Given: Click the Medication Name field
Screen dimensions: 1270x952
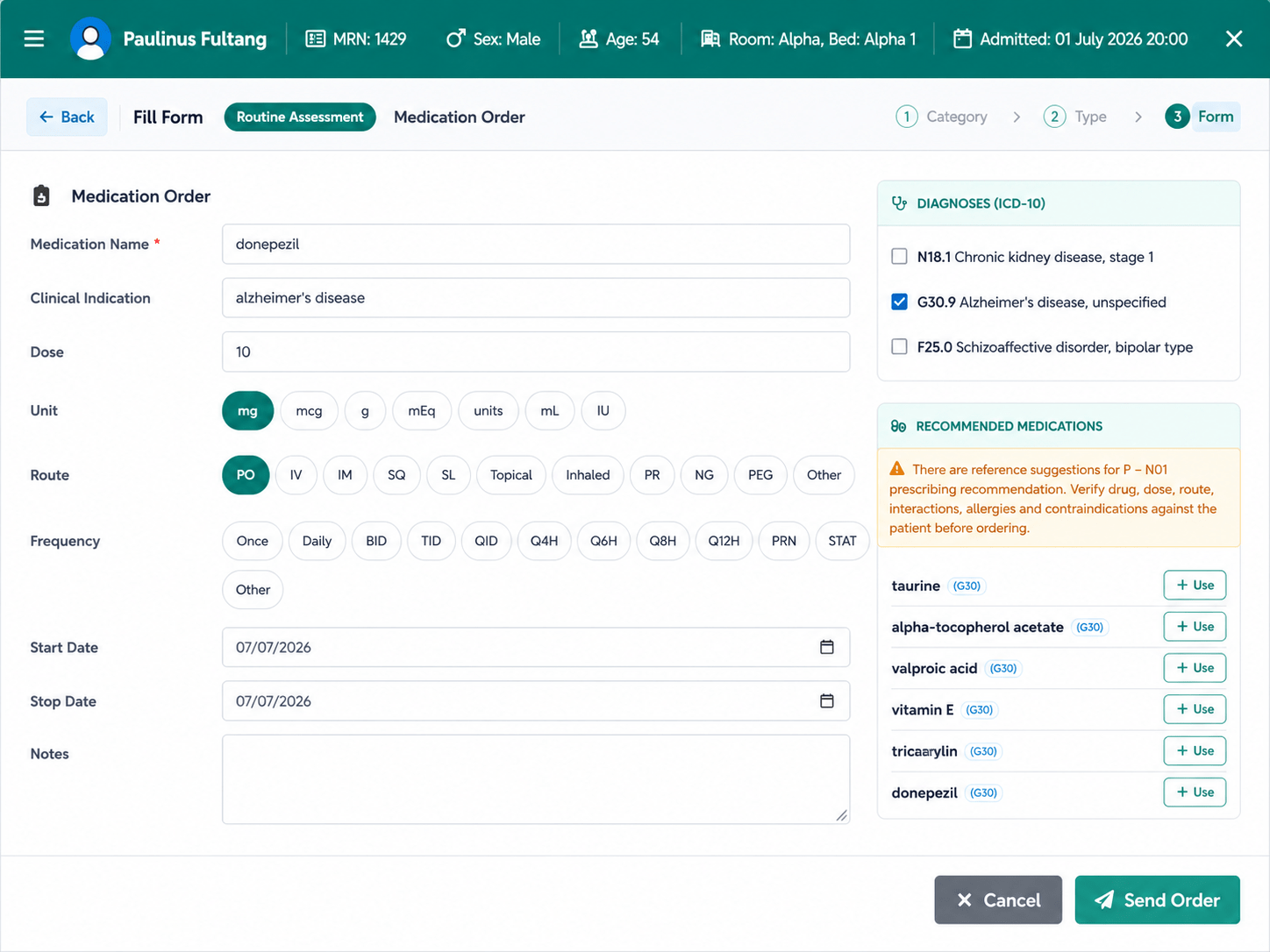Looking at the screenshot, I should click(x=536, y=244).
